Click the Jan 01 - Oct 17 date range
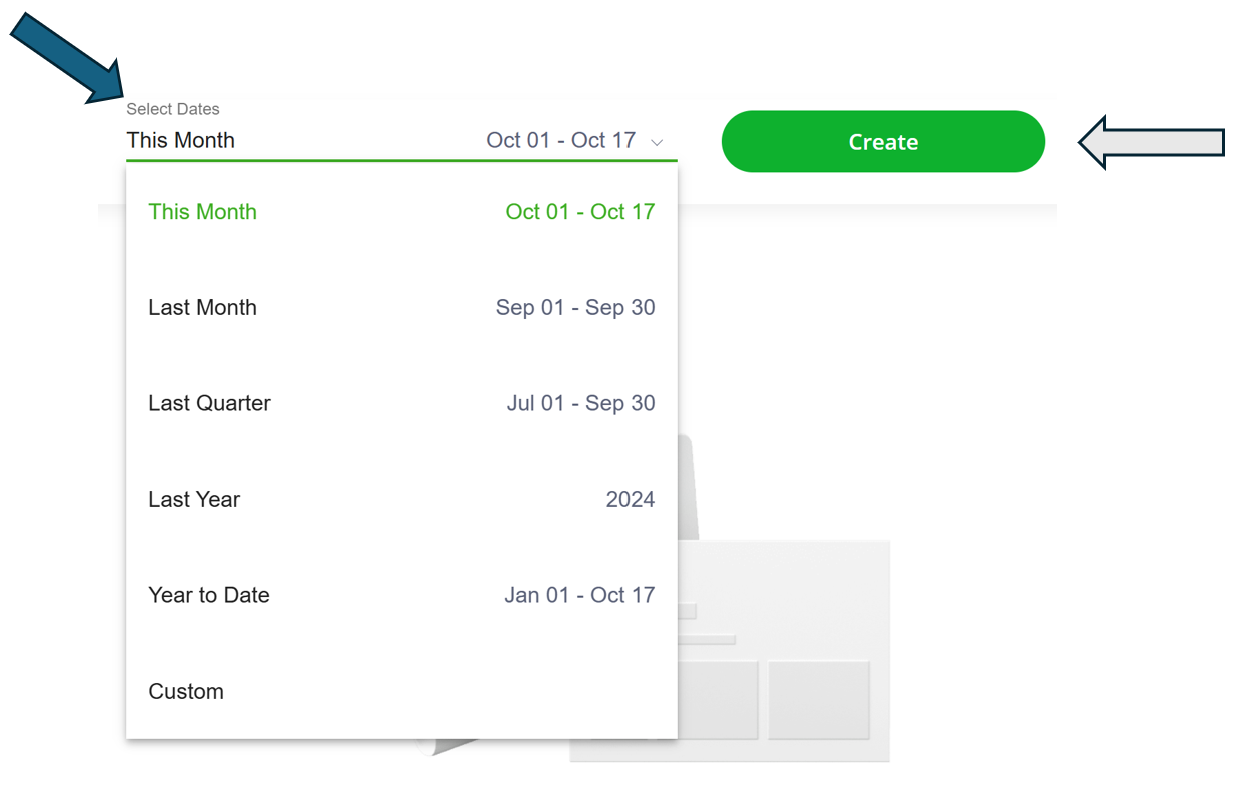The width and height of the screenshot is (1250, 786). click(579, 596)
